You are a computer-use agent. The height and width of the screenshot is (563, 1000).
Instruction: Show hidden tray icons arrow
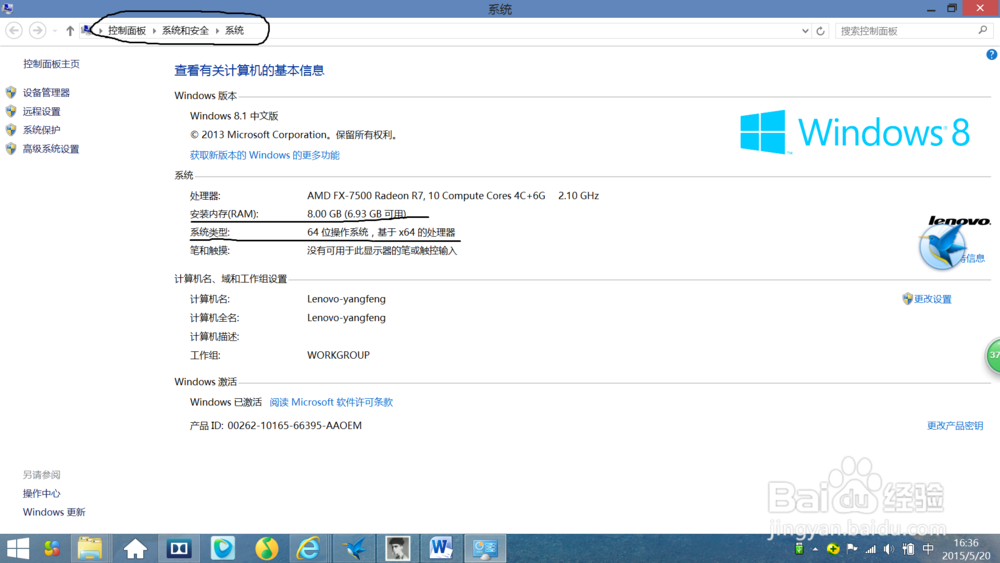coord(815,549)
